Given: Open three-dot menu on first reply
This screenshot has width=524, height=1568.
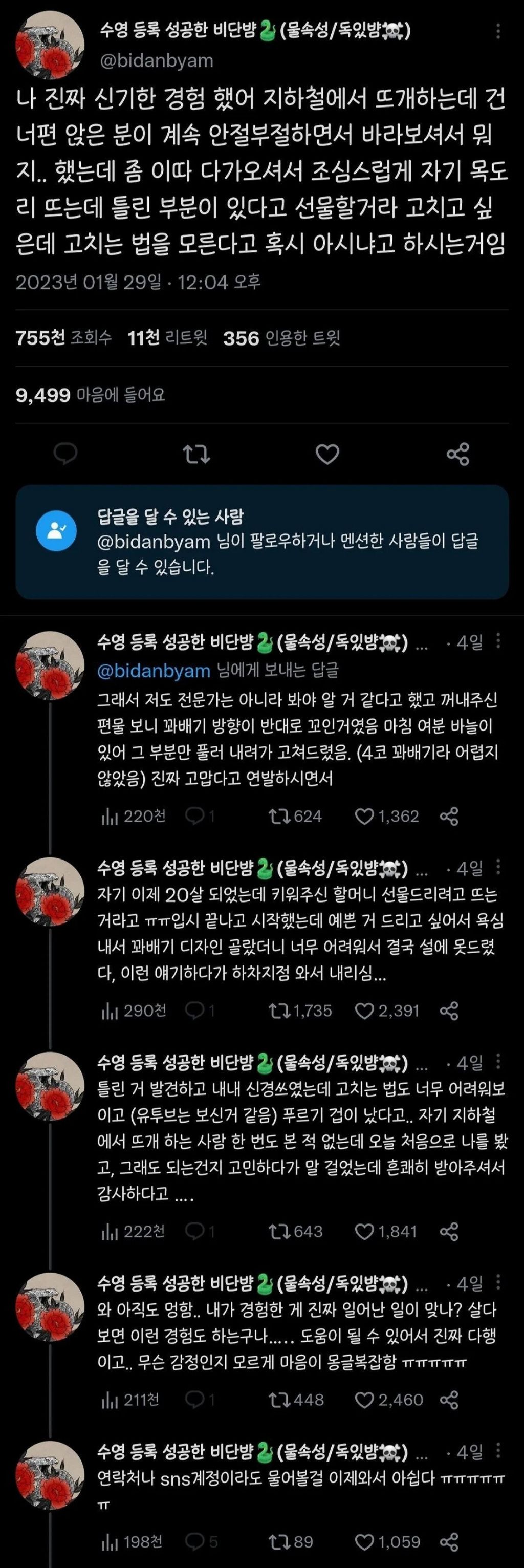Looking at the screenshot, I should 498,640.
